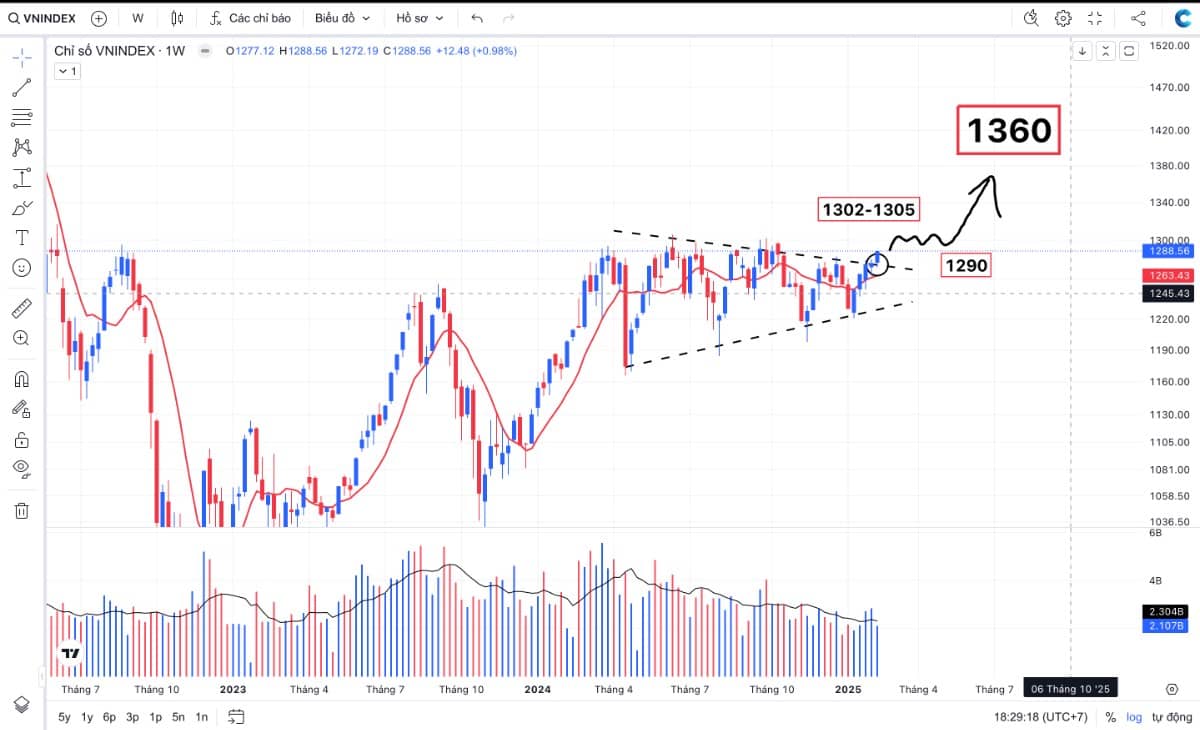Maximize chart pane button
1200x730 pixels.
[x=1129, y=51]
